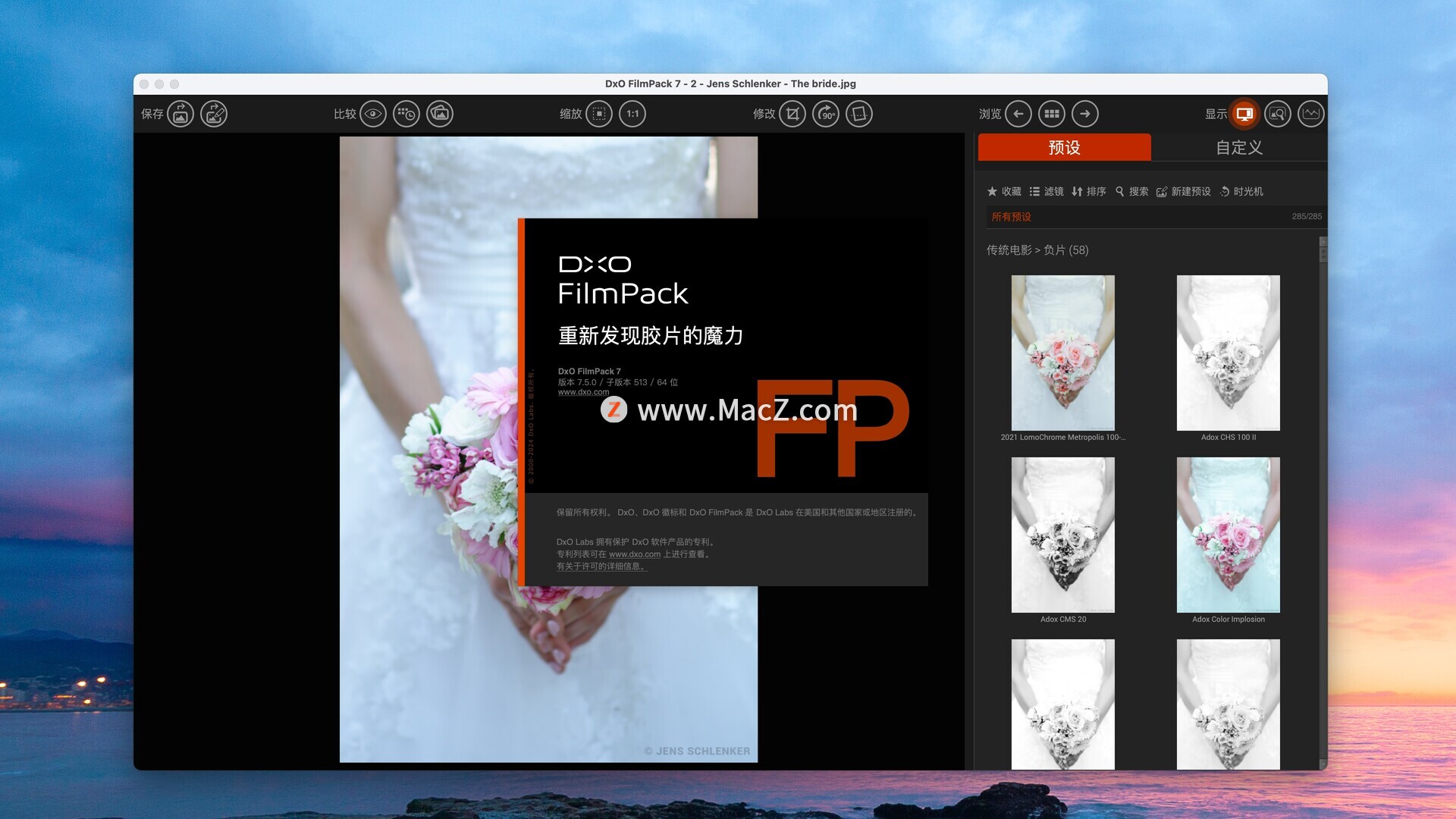Click the 显示 toolbar label
Viewport: 1456px width, 819px height.
pos(1216,114)
